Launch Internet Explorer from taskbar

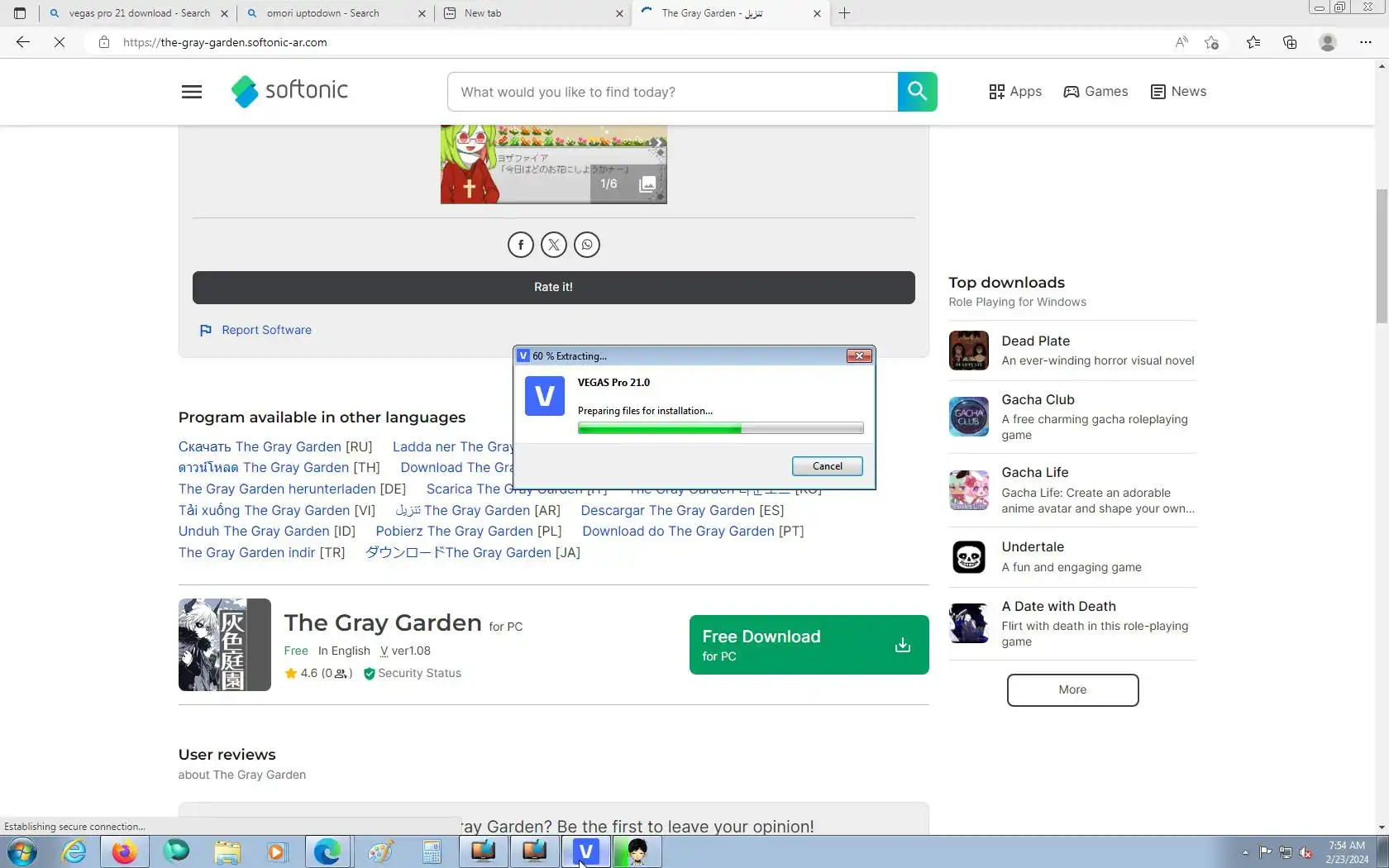74,851
